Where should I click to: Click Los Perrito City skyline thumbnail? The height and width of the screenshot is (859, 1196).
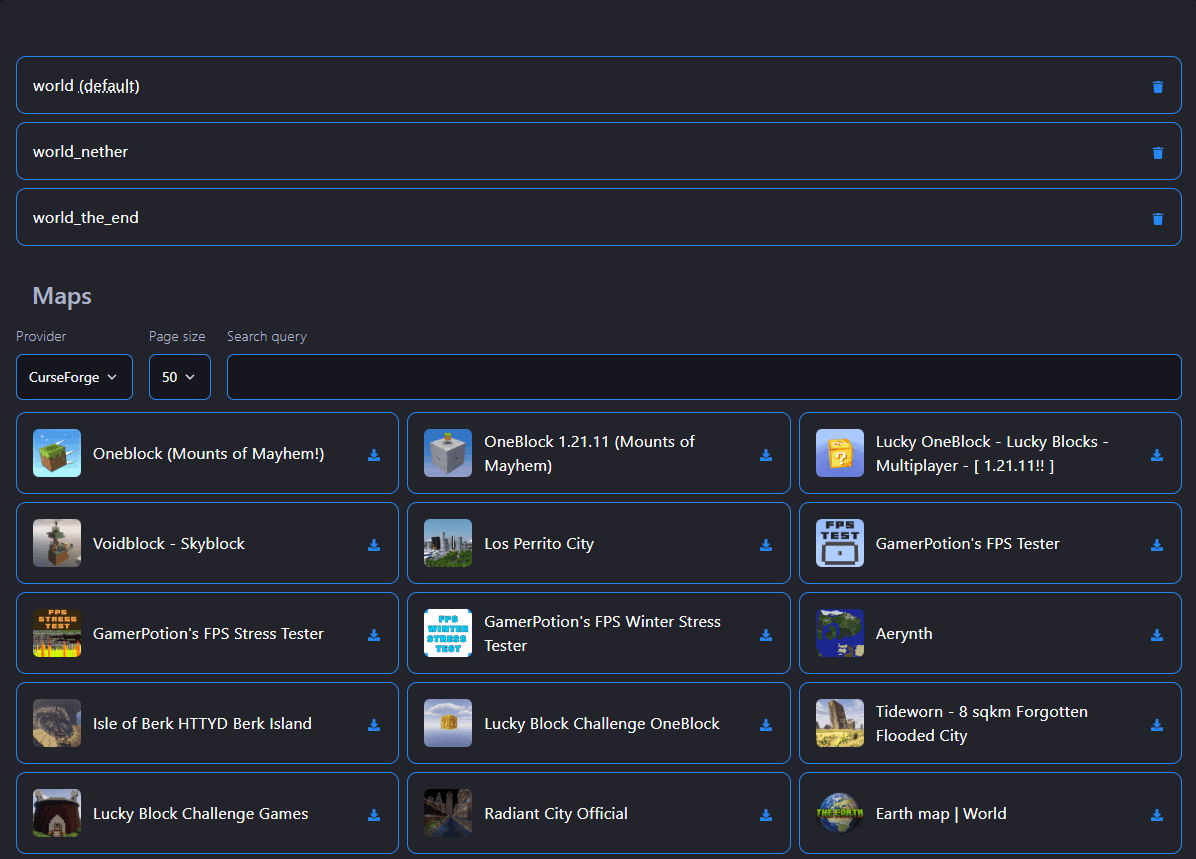[x=448, y=543]
